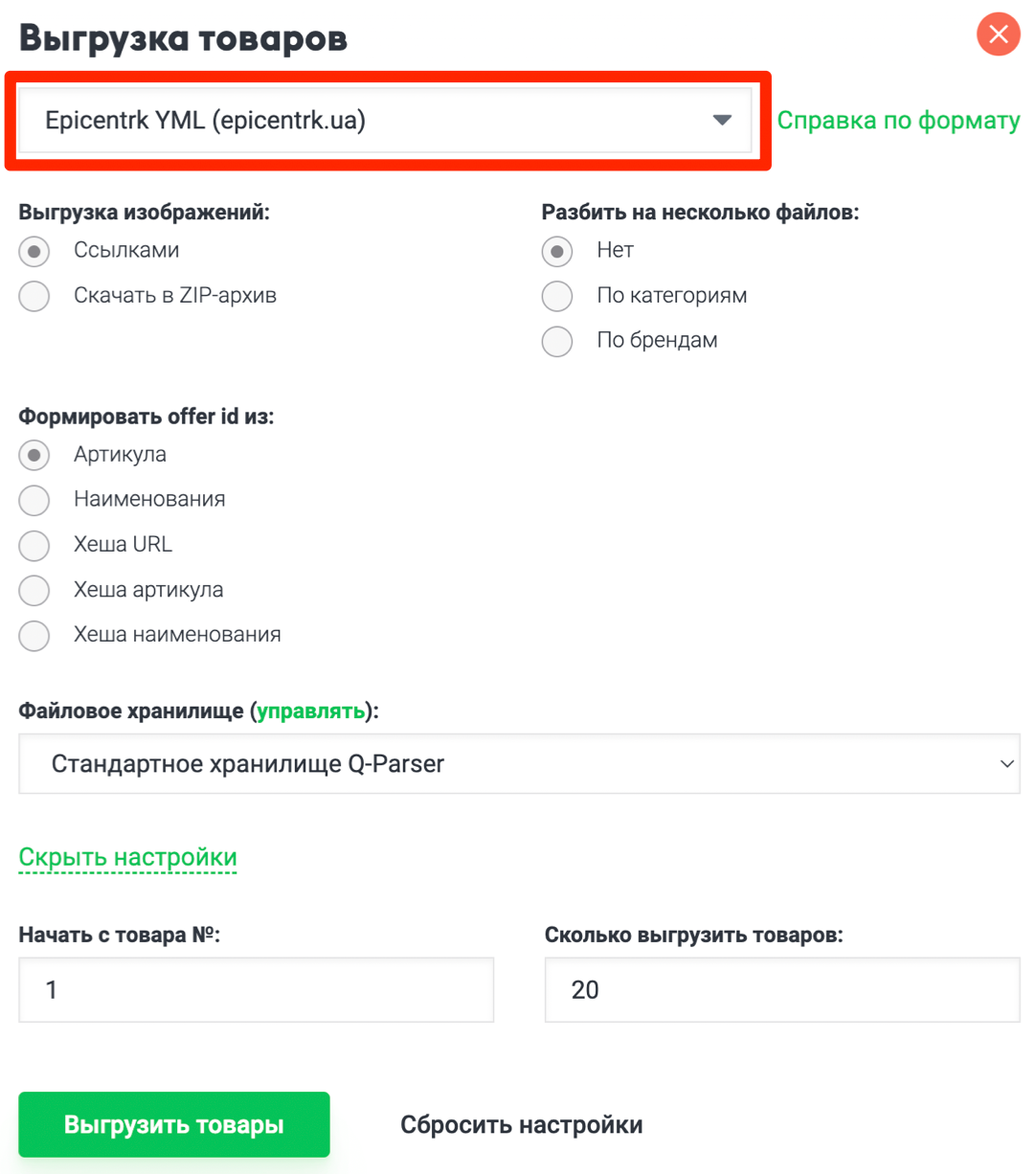Choose По брендам file splitting option

coord(557,341)
